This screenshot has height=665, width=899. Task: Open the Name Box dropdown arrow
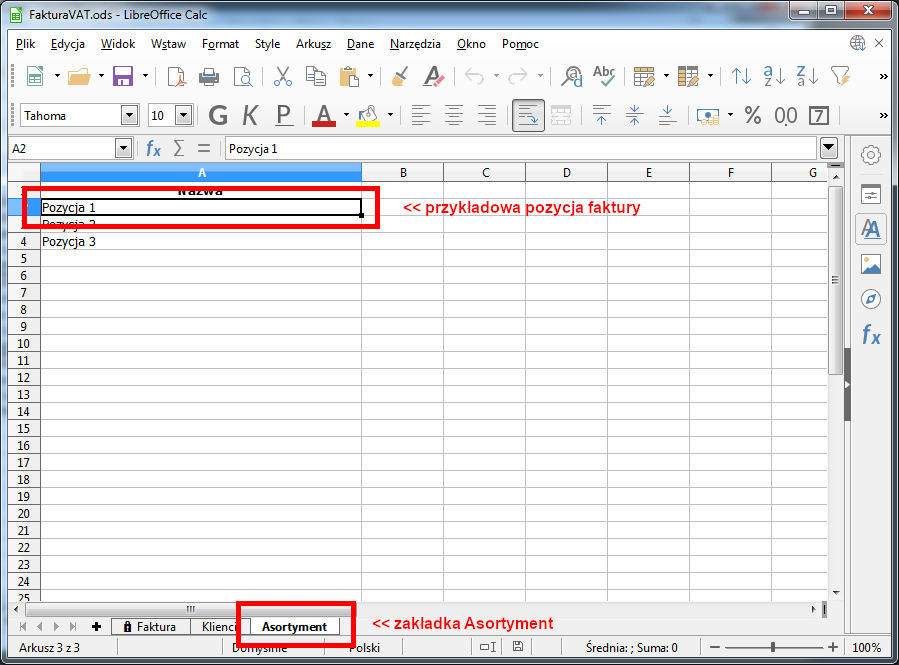point(124,149)
